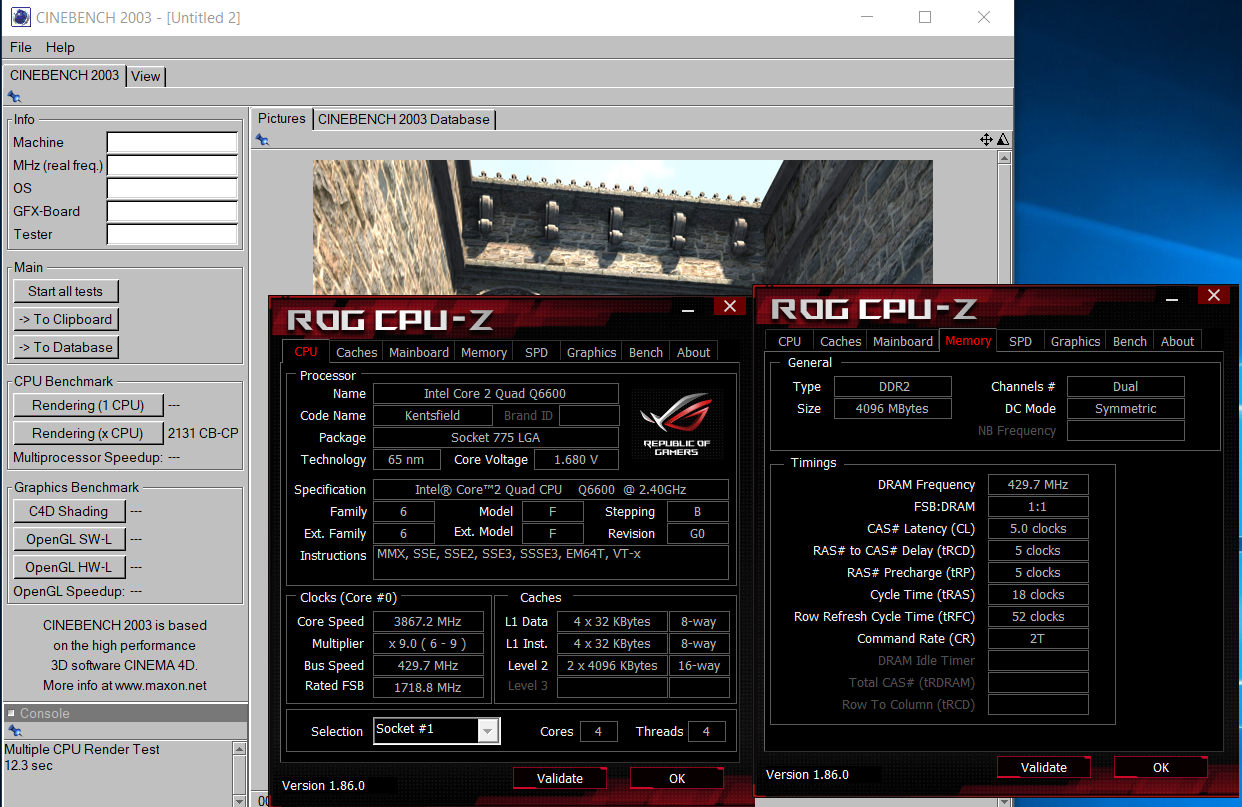The width and height of the screenshot is (1242, 807).
Task: Run the Rendering (x CPU) benchmark
Action: click(x=88, y=433)
